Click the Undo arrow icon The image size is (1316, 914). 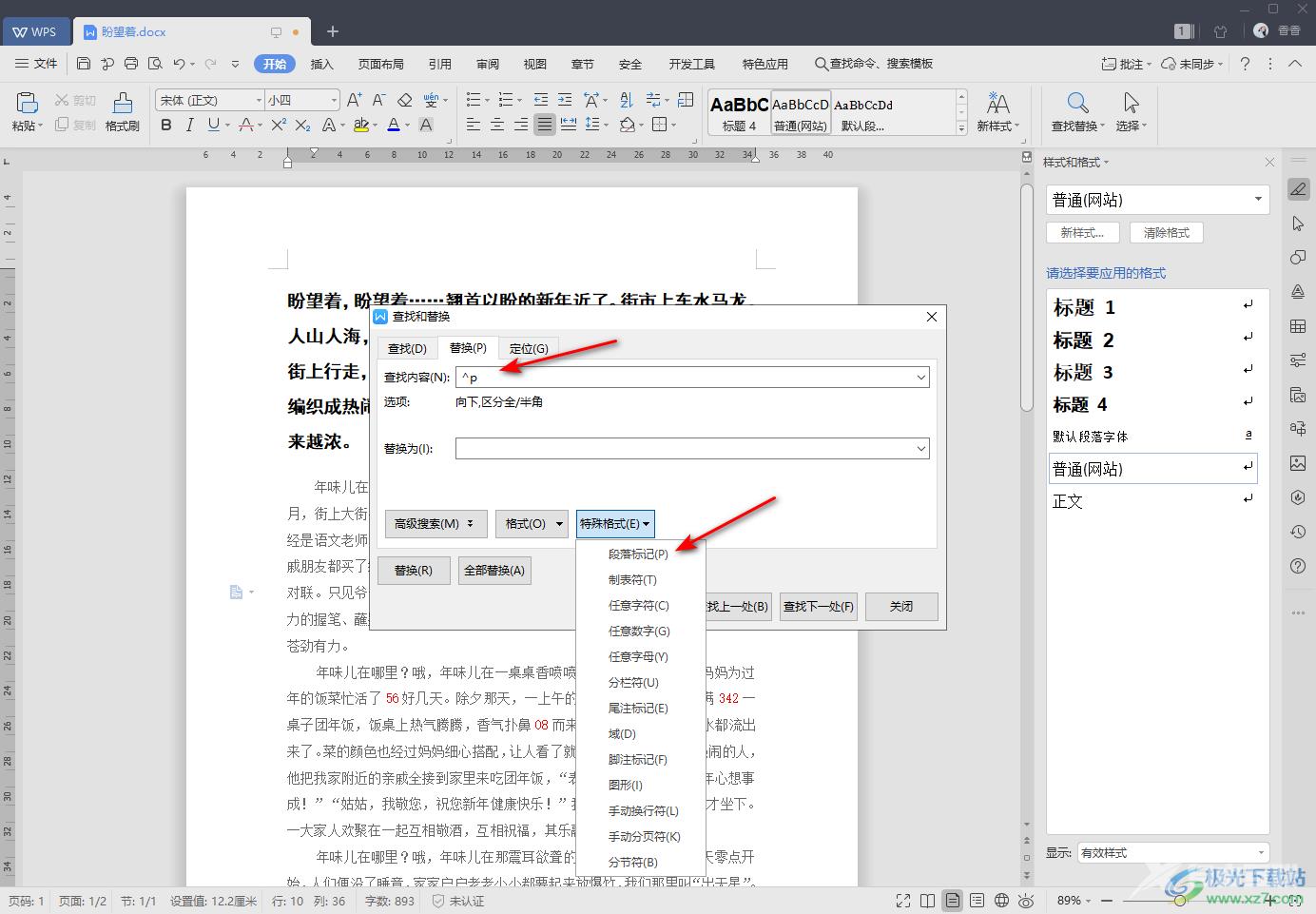point(179,64)
